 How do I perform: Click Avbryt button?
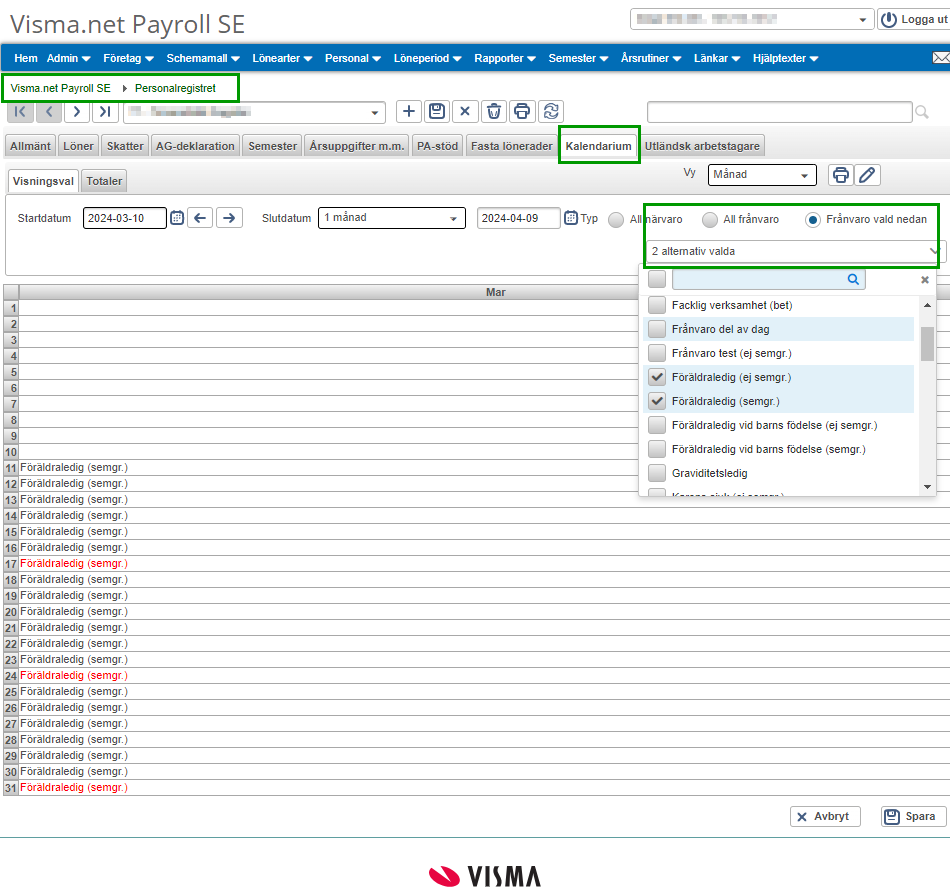pyautogui.click(x=825, y=816)
